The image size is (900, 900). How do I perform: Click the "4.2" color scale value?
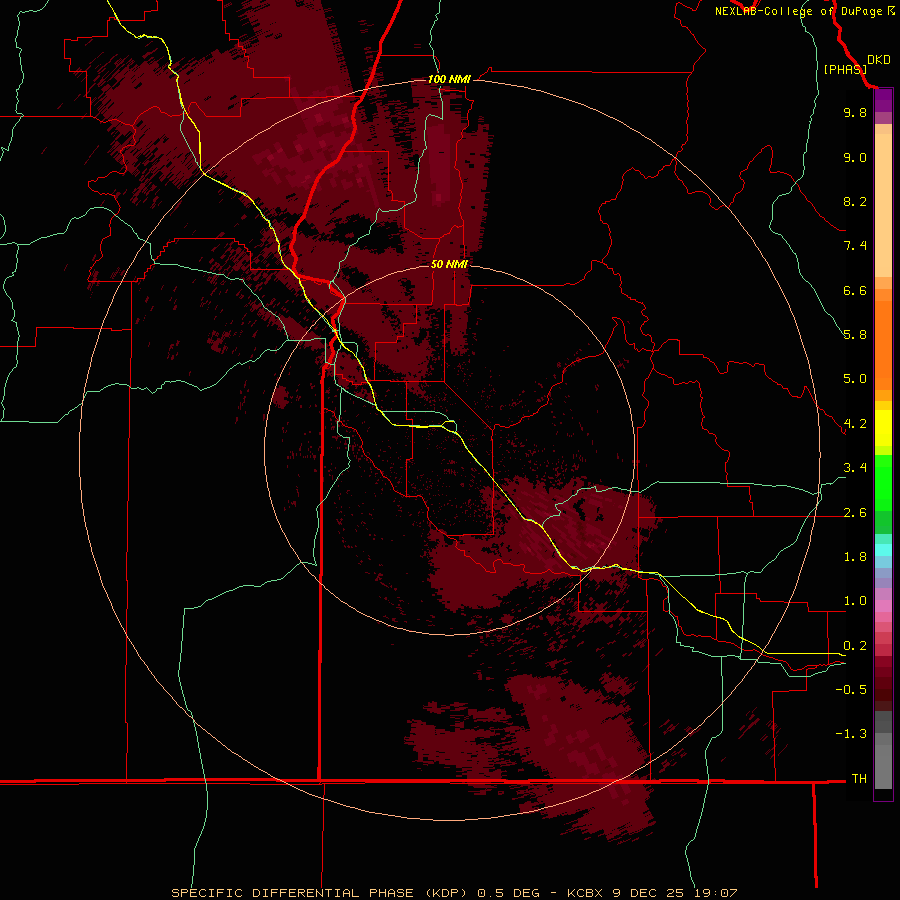point(855,424)
